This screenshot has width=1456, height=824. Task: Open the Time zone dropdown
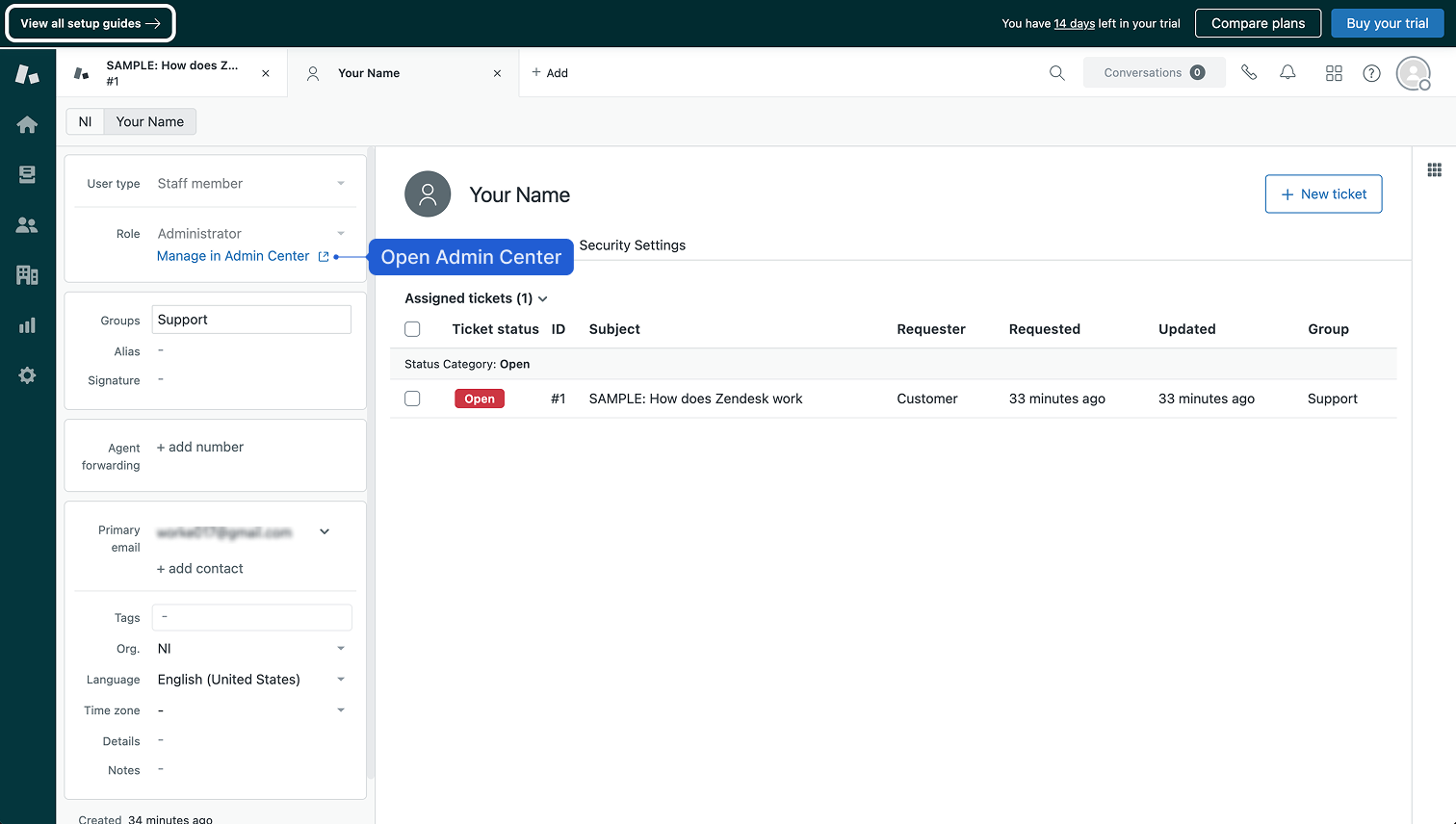[251, 710]
